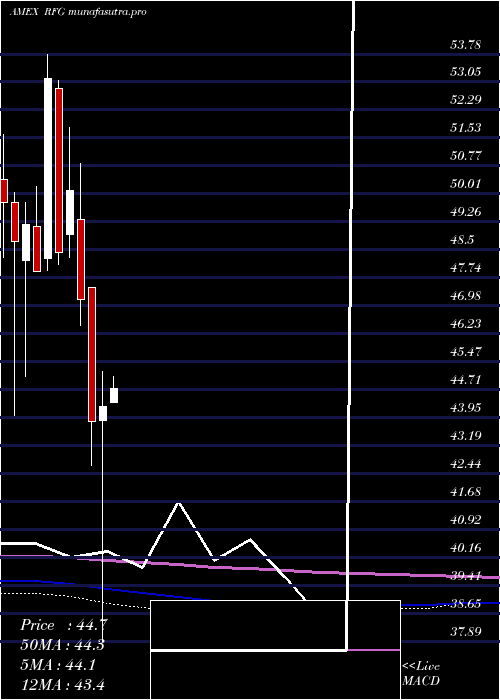Click the peak of the white MACD line
500x700 pixels.
coord(179,504)
